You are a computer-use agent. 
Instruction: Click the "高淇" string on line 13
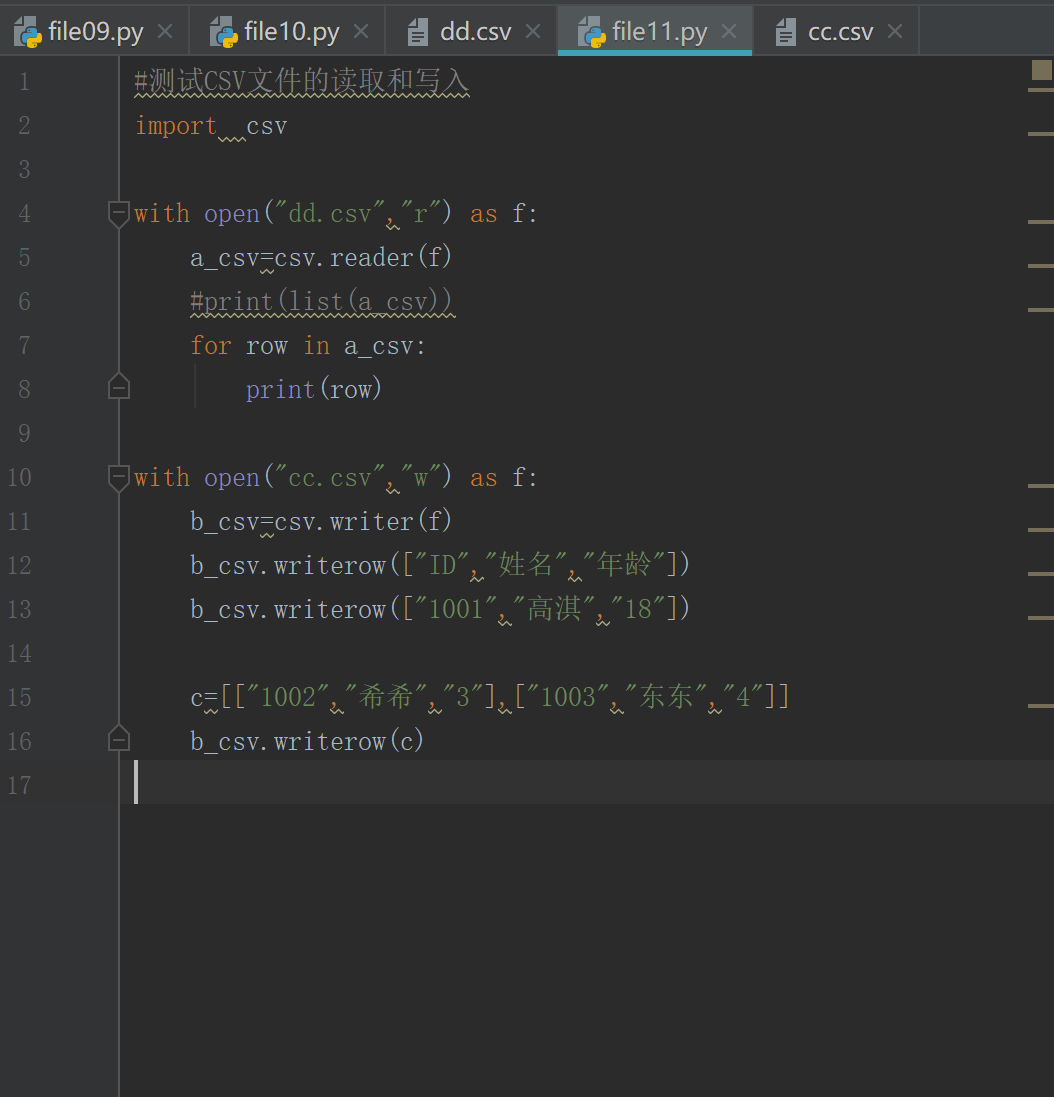pyautogui.click(x=553, y=609)
